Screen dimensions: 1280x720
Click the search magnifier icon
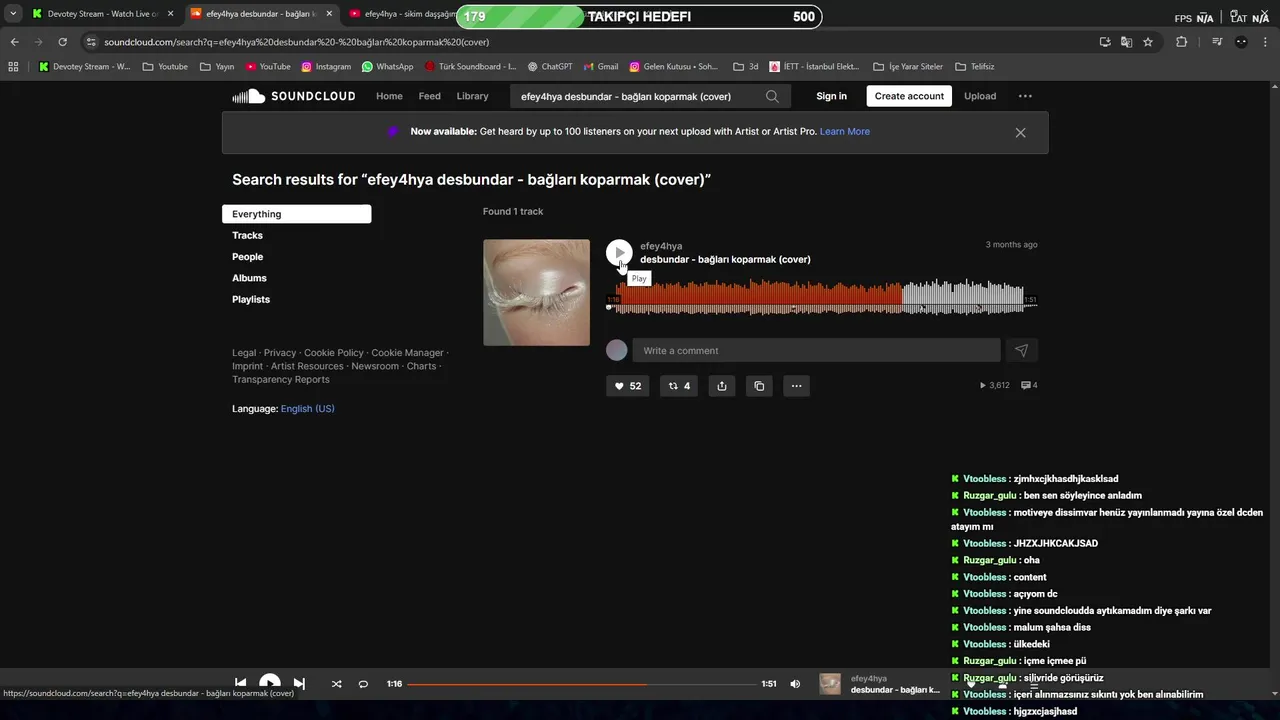coord(772,96)
